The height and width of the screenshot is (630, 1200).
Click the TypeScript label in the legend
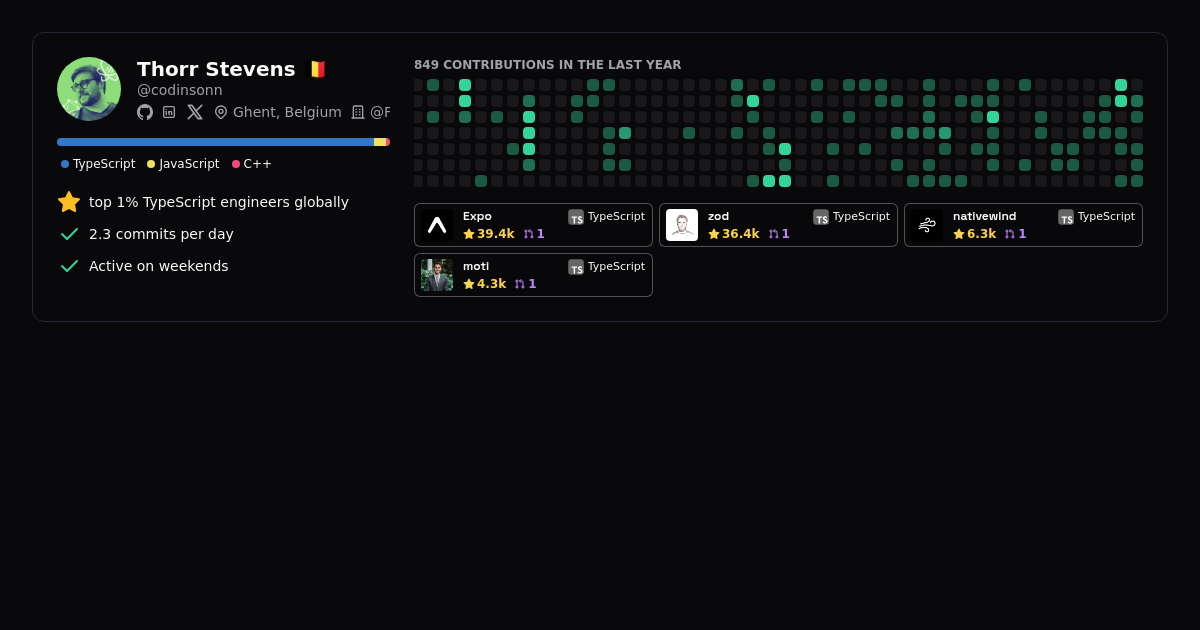click(104, 164)
